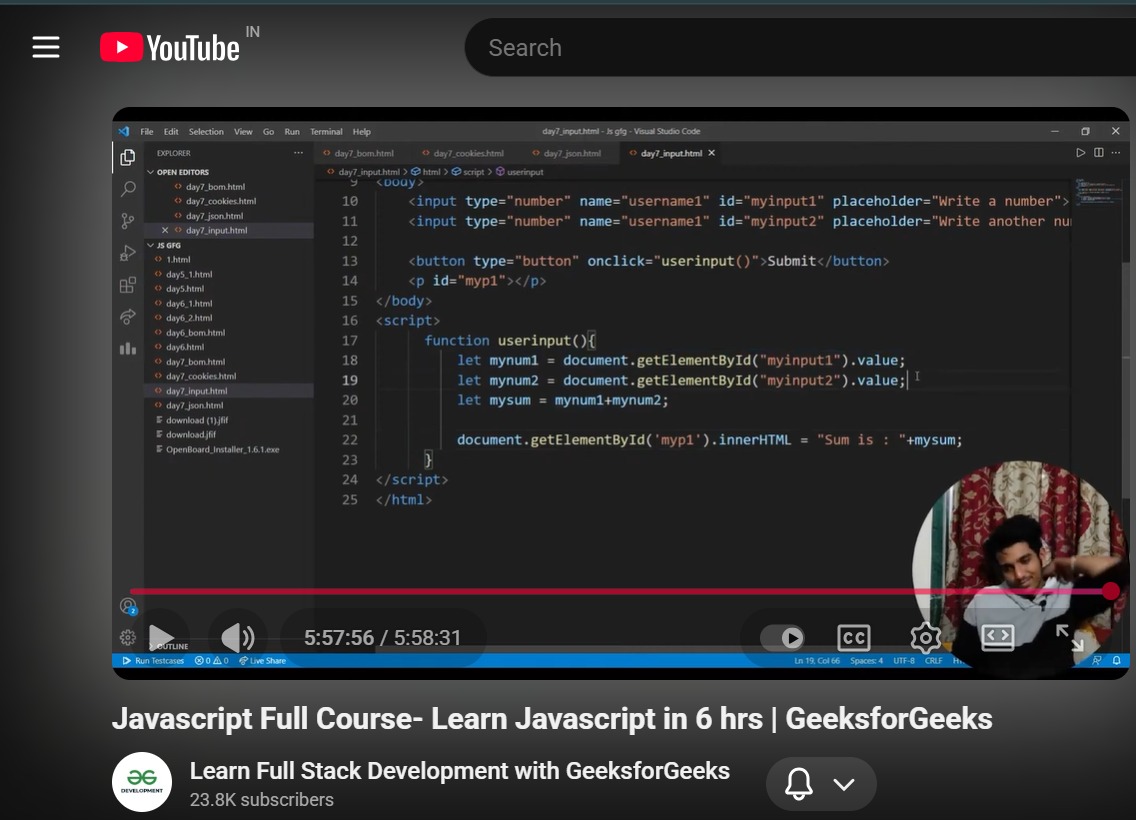Go to YouTube home via logo

click(x=170, y=48)
